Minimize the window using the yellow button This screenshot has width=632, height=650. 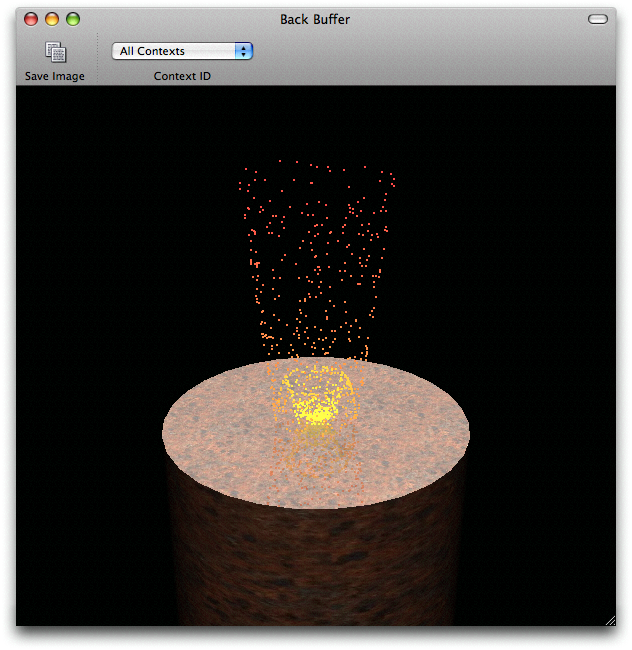(52, 19)
